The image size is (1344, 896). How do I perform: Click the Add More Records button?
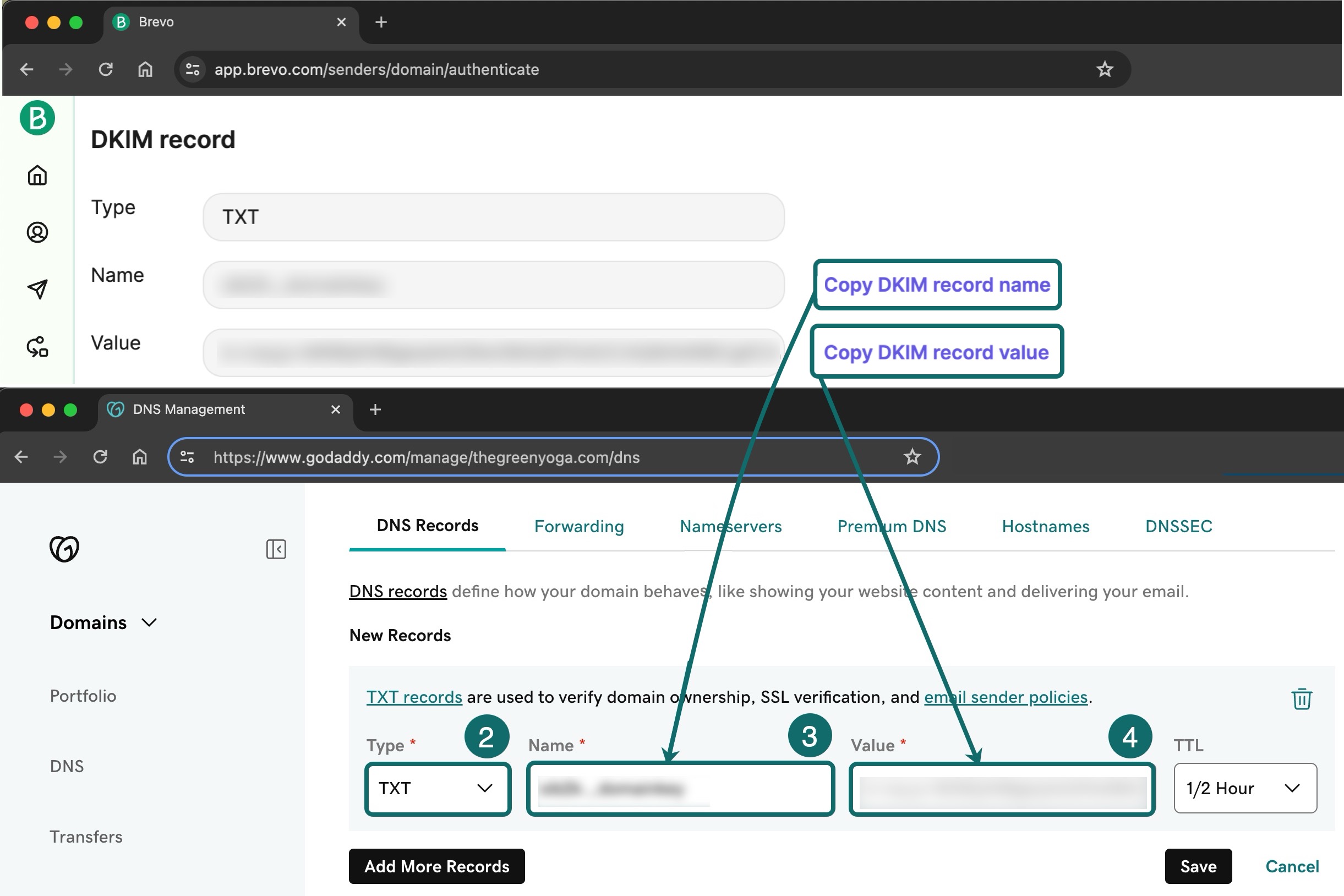tap(436, 866)
